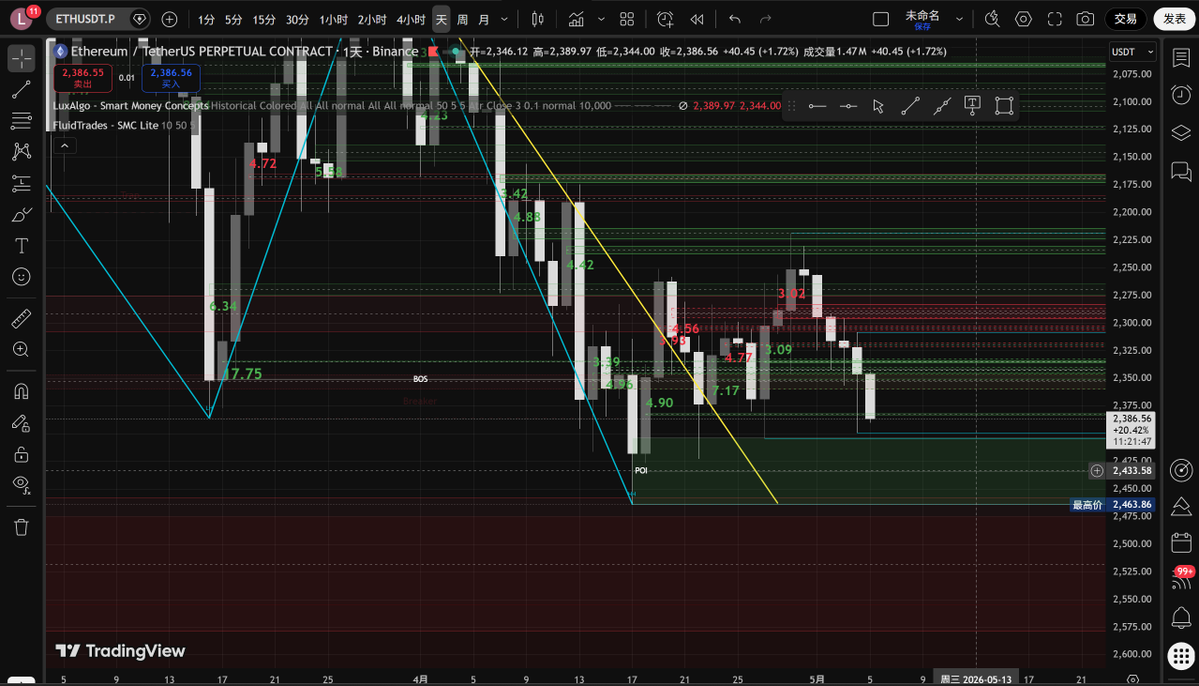1199x686 pixels.
Task: Switch to 15分 timeframe
Action: tap(264, 19)
